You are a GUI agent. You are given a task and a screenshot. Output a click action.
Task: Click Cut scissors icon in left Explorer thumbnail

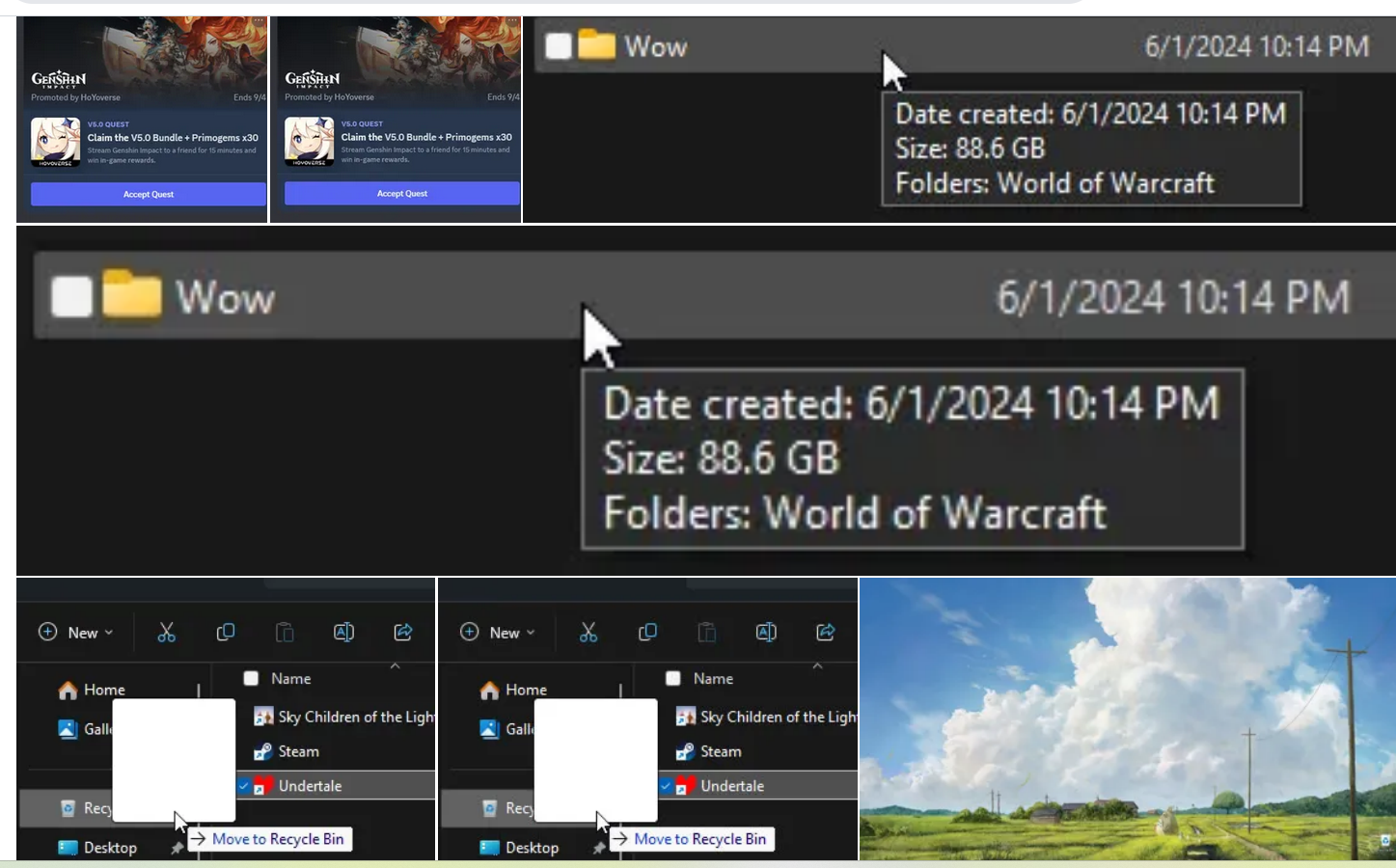point(167,632)
